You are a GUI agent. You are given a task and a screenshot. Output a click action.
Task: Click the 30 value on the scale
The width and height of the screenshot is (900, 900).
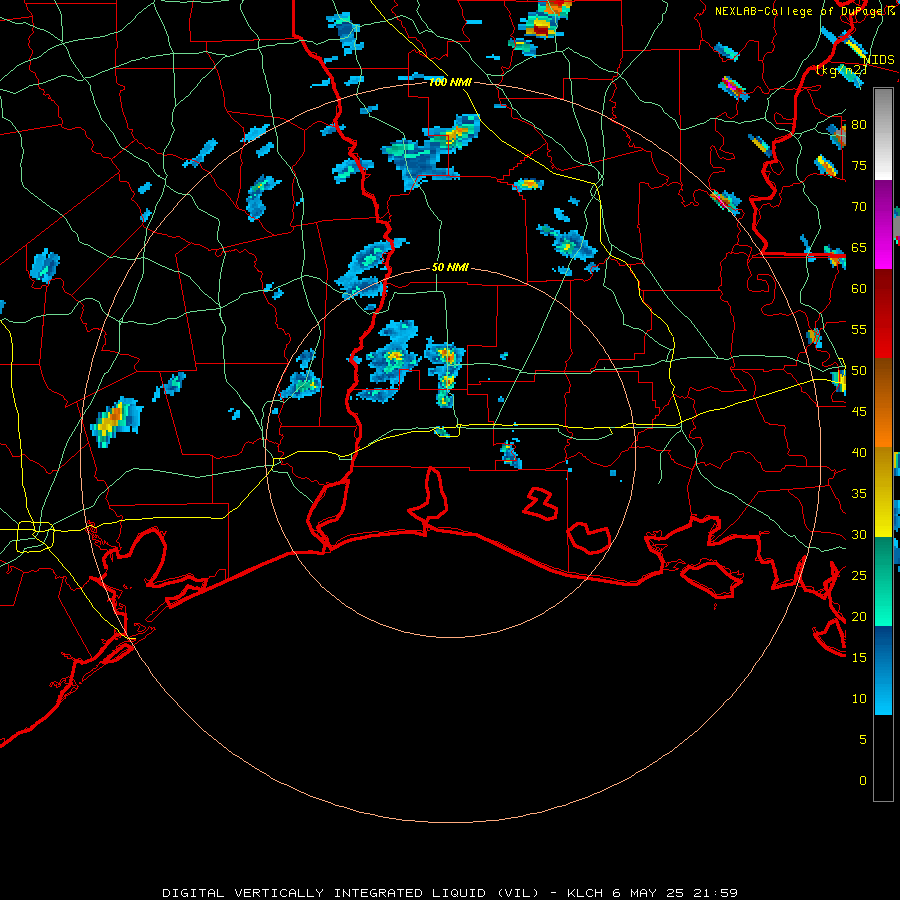pyautogui.click(x=859, y=535)
